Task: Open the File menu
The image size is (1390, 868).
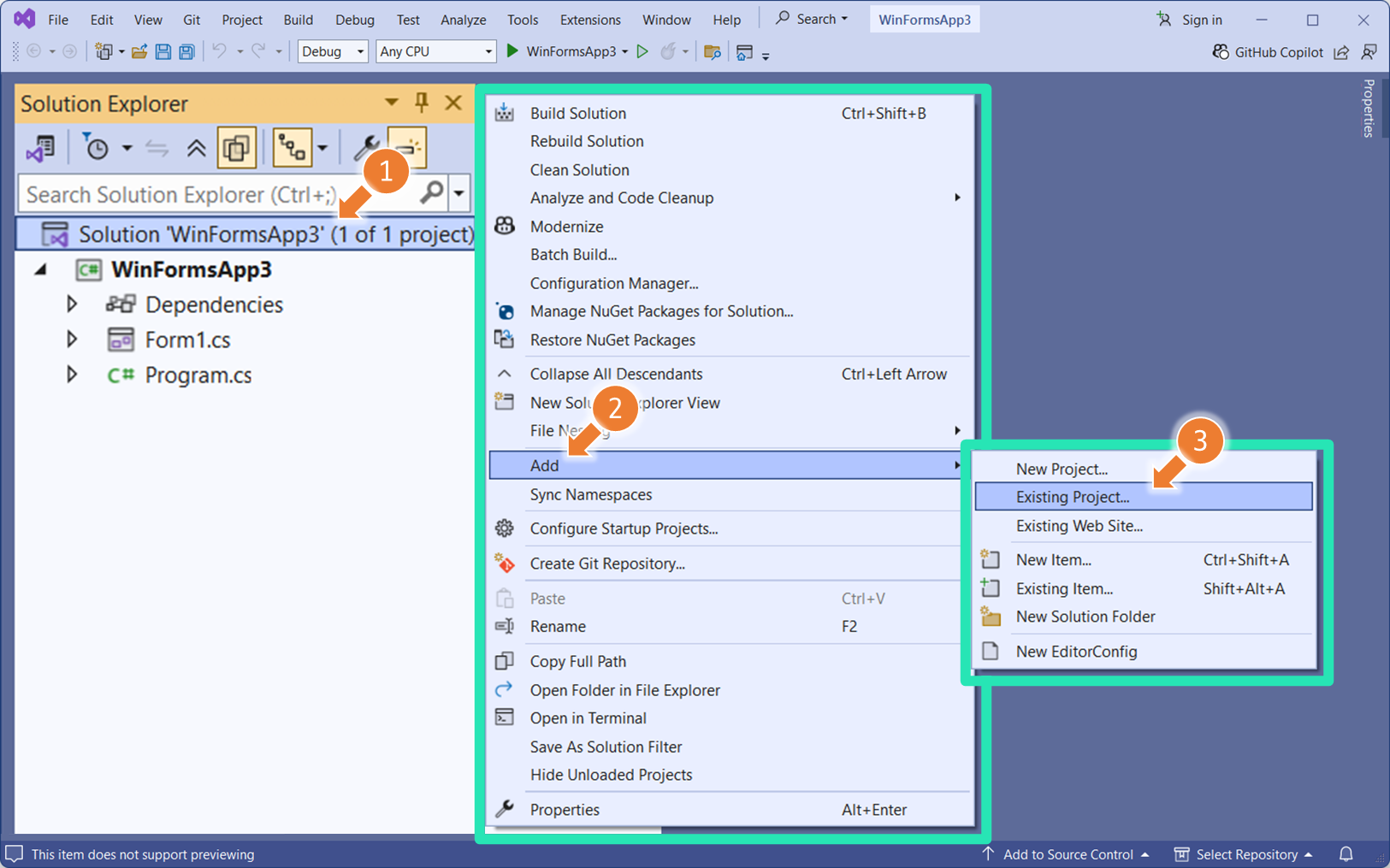Action: [x=58, y=20]
